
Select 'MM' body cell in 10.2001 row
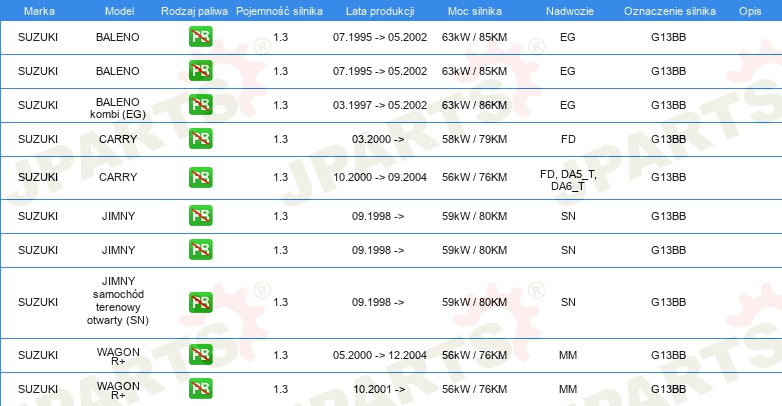[568, 389]
